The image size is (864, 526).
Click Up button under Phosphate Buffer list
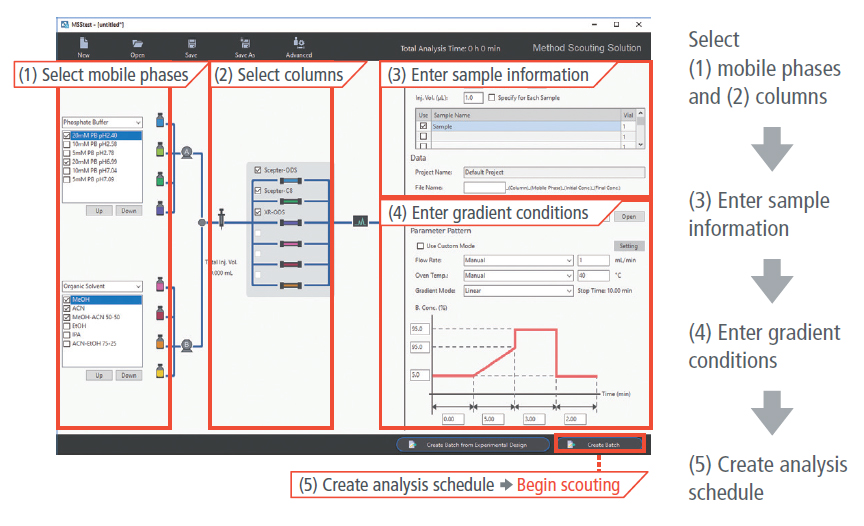[99, 210]
